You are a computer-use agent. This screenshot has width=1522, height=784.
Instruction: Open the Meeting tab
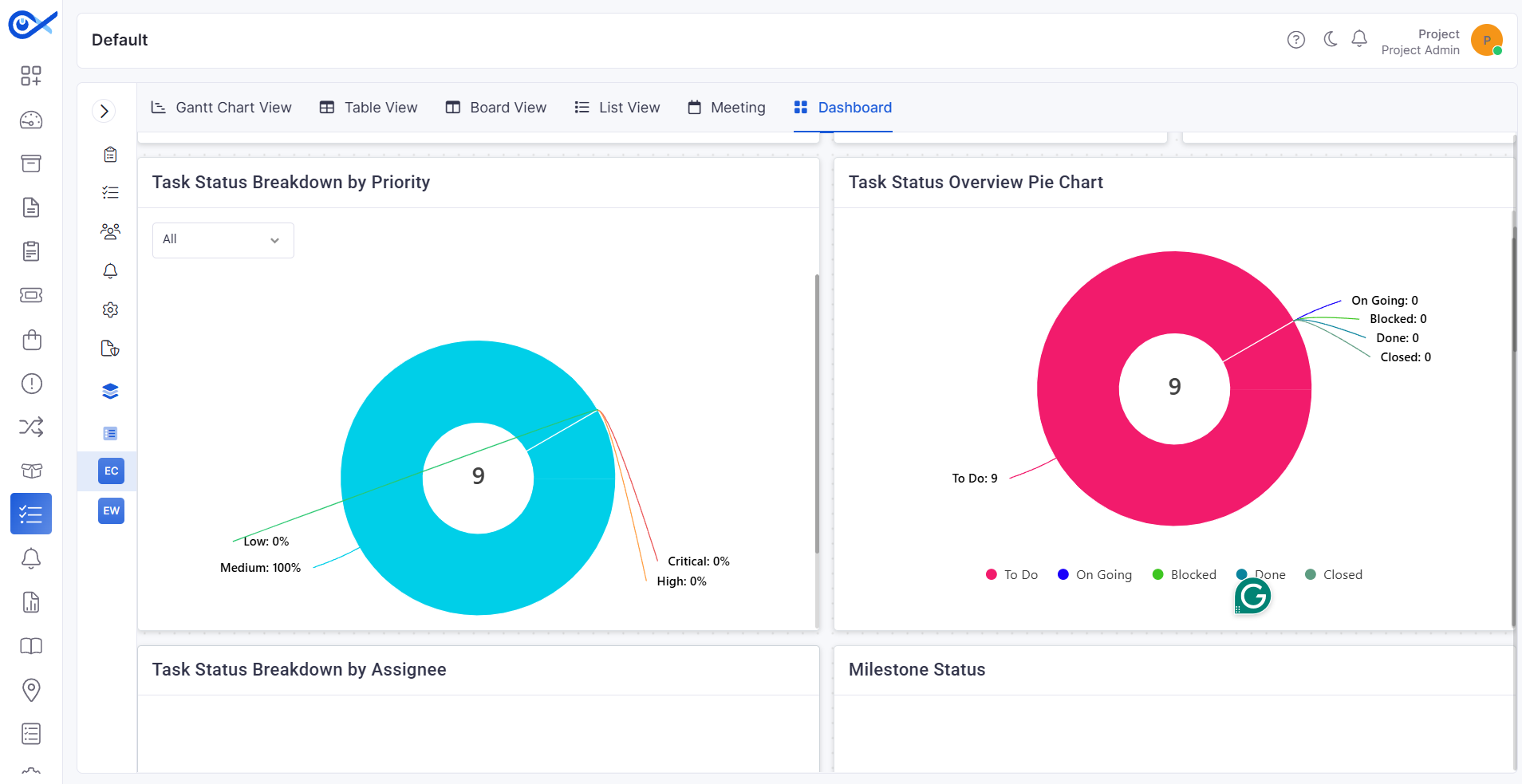click(x=727, y=108)
